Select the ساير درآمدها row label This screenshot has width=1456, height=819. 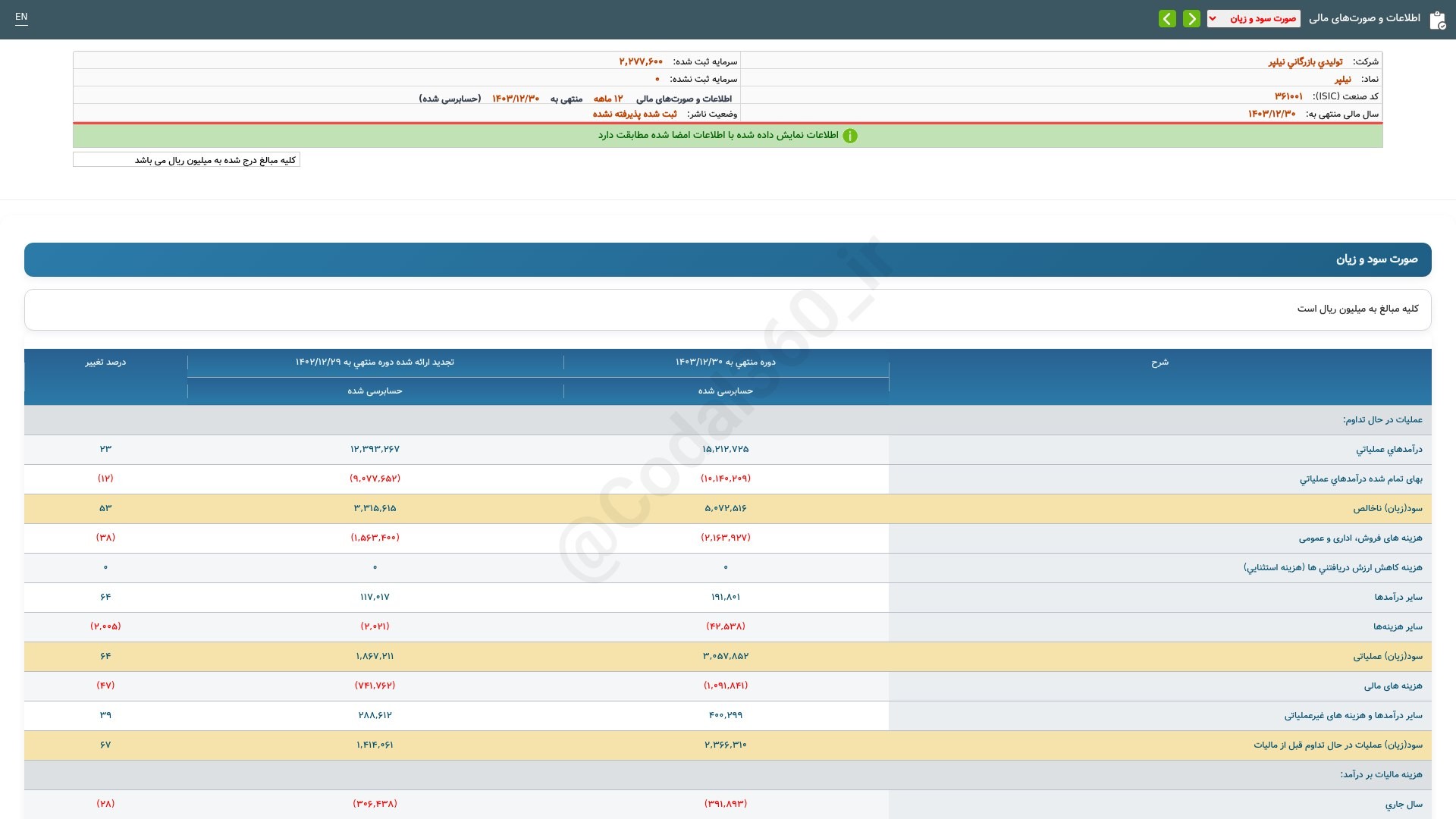tap(1398, 597)
